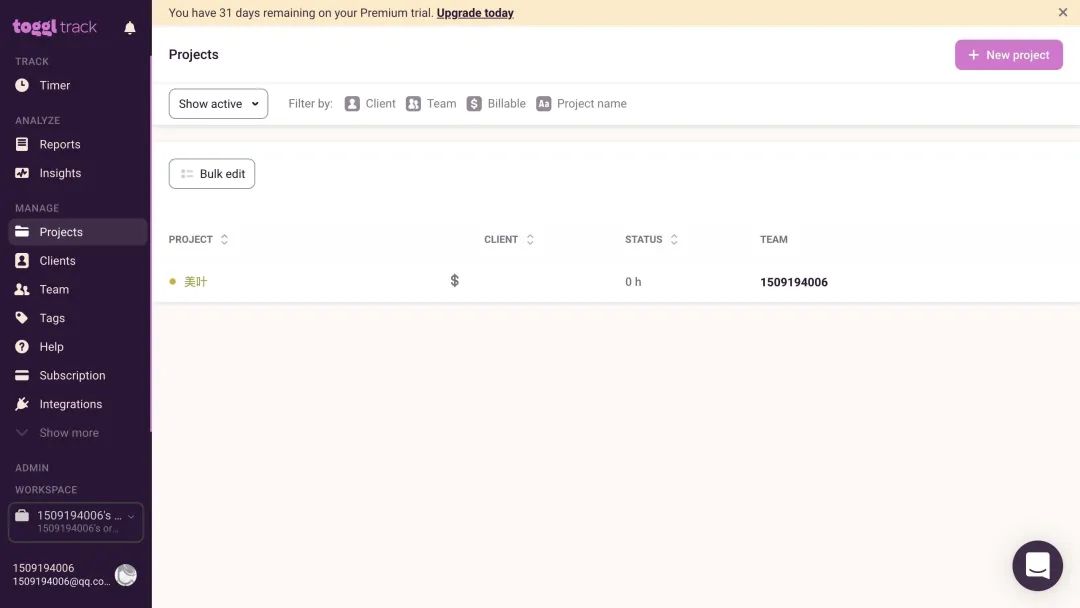
Task: Click the Project name filter icon
Action: point(543,103)
